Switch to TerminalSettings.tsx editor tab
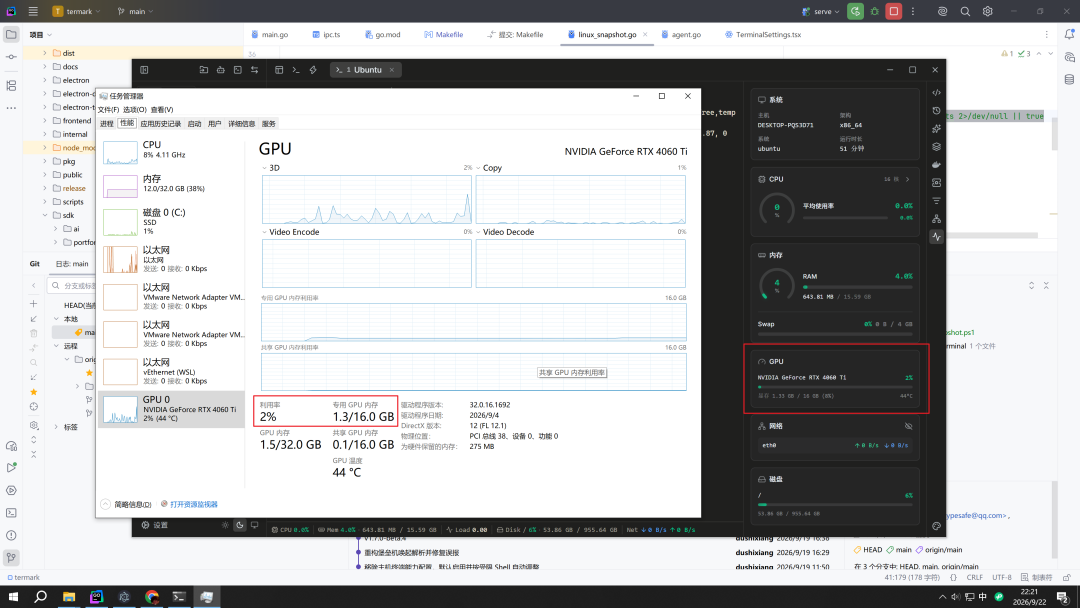 pyautogui.click(x=762, y=34)
